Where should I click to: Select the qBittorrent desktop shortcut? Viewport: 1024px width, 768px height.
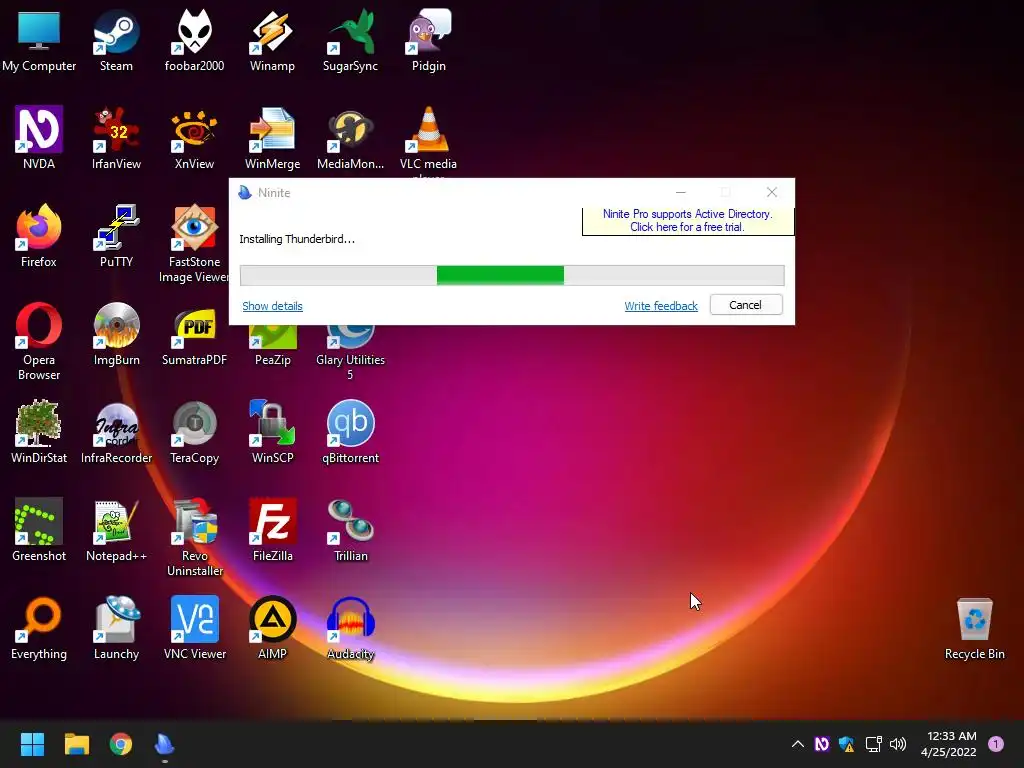click(350, 432)
